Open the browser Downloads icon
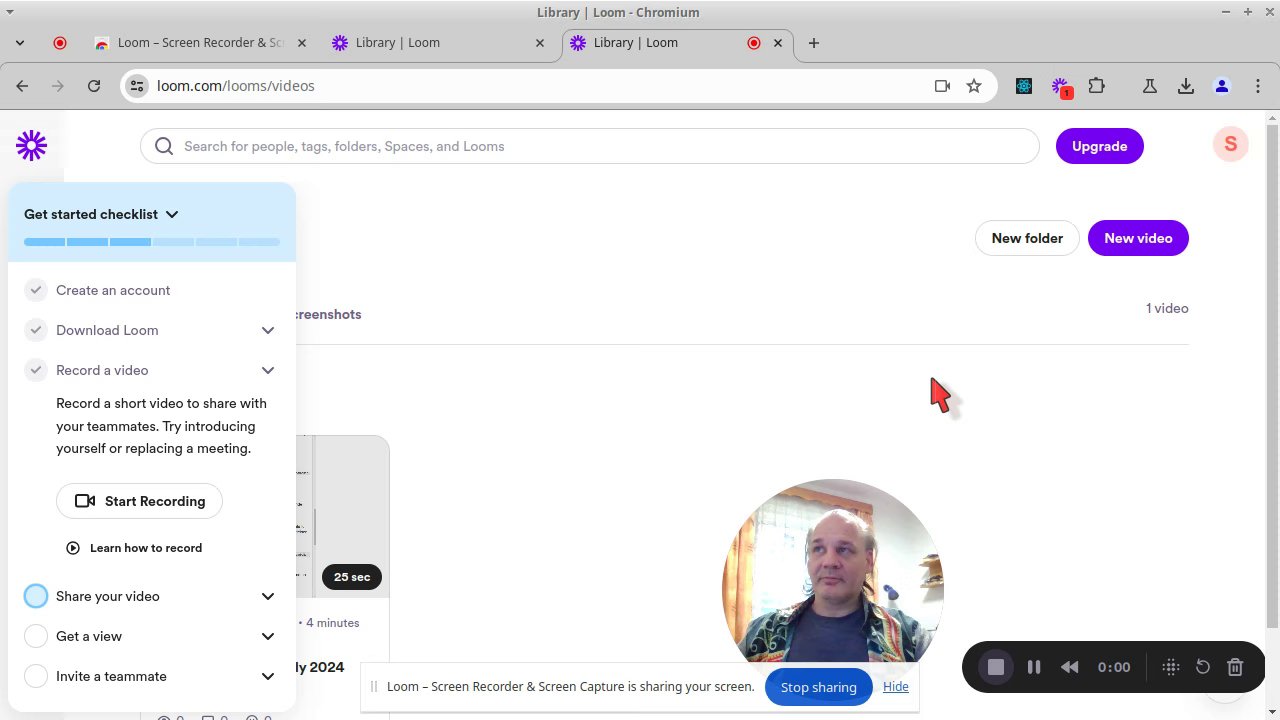 pos(1186,86)
